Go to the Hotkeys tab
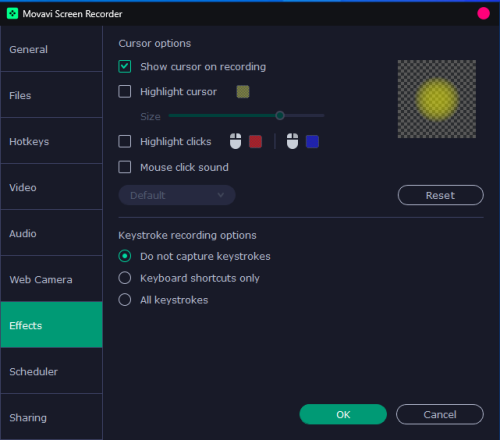 pos(51,141)
